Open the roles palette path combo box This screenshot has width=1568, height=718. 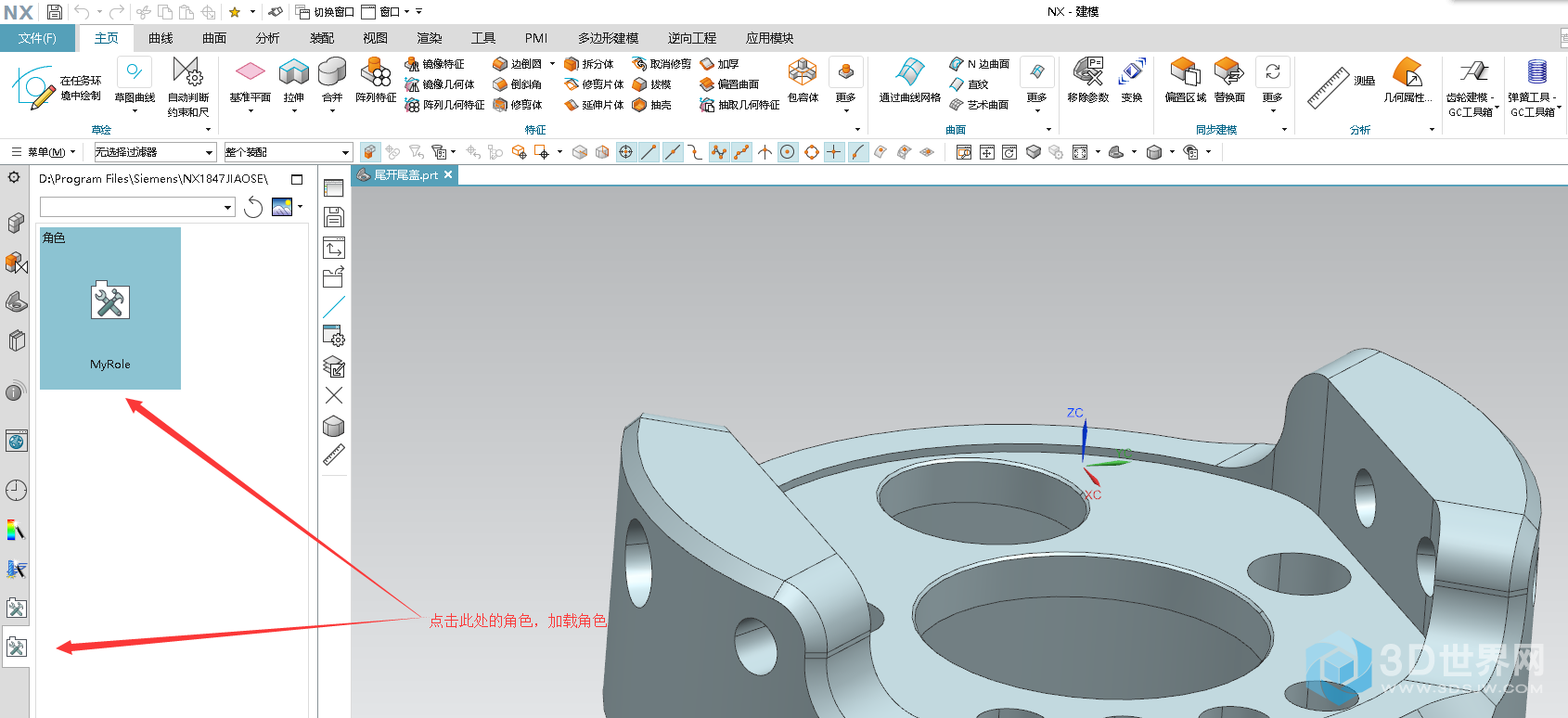[137, 208]
